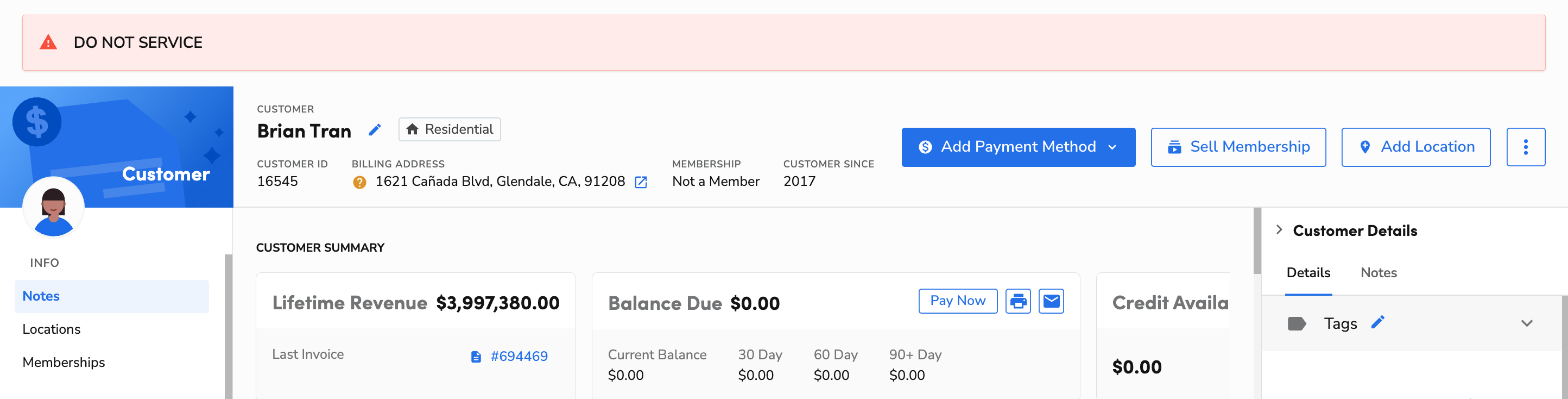1568x399 pixels.
Task: Open the three-dot more actions menu
Action: (1525, 147)
